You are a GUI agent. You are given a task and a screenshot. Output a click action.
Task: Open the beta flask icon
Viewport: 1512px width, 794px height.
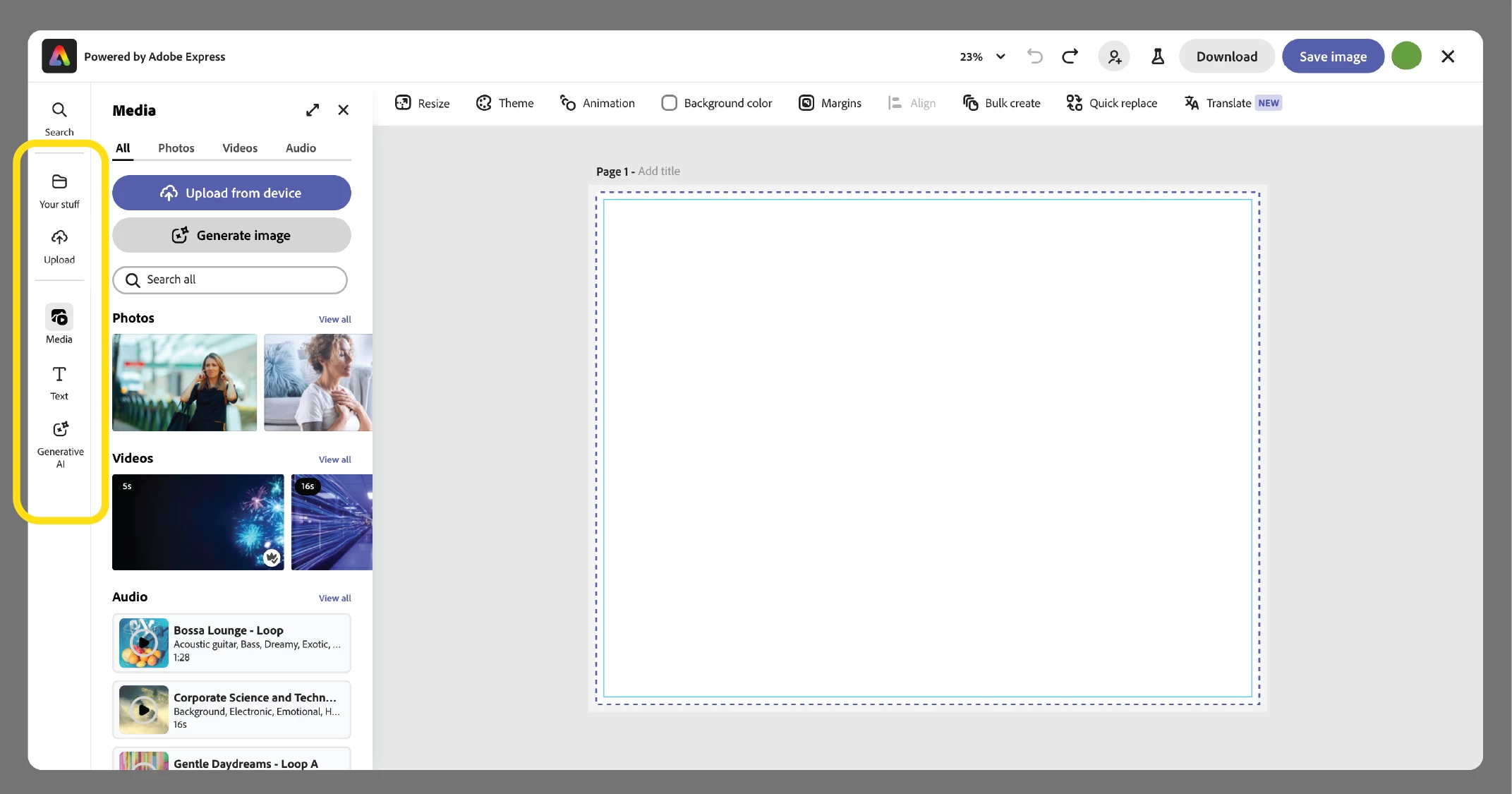[x=1157, y=56]
